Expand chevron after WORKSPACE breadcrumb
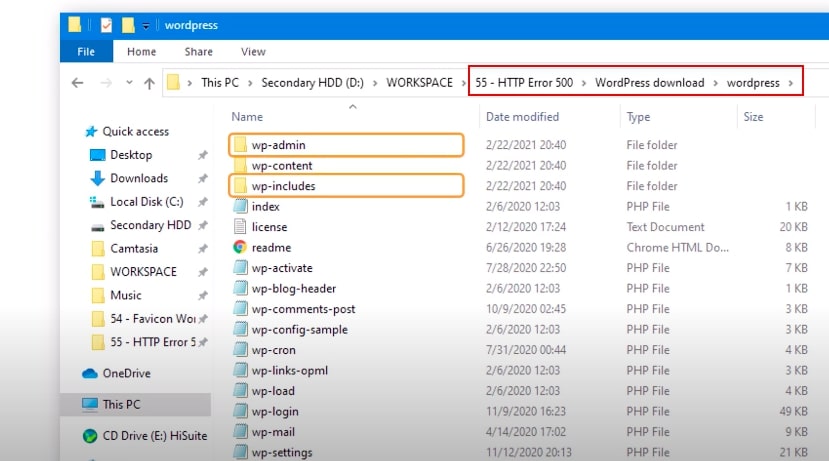 coord(464,83)
